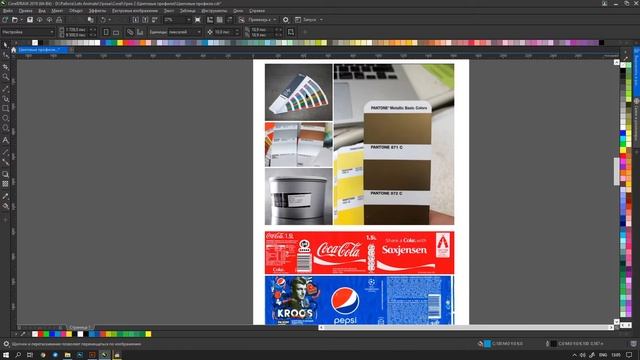
Task: Click the full-screen preview icon
Action: [198, 20]
